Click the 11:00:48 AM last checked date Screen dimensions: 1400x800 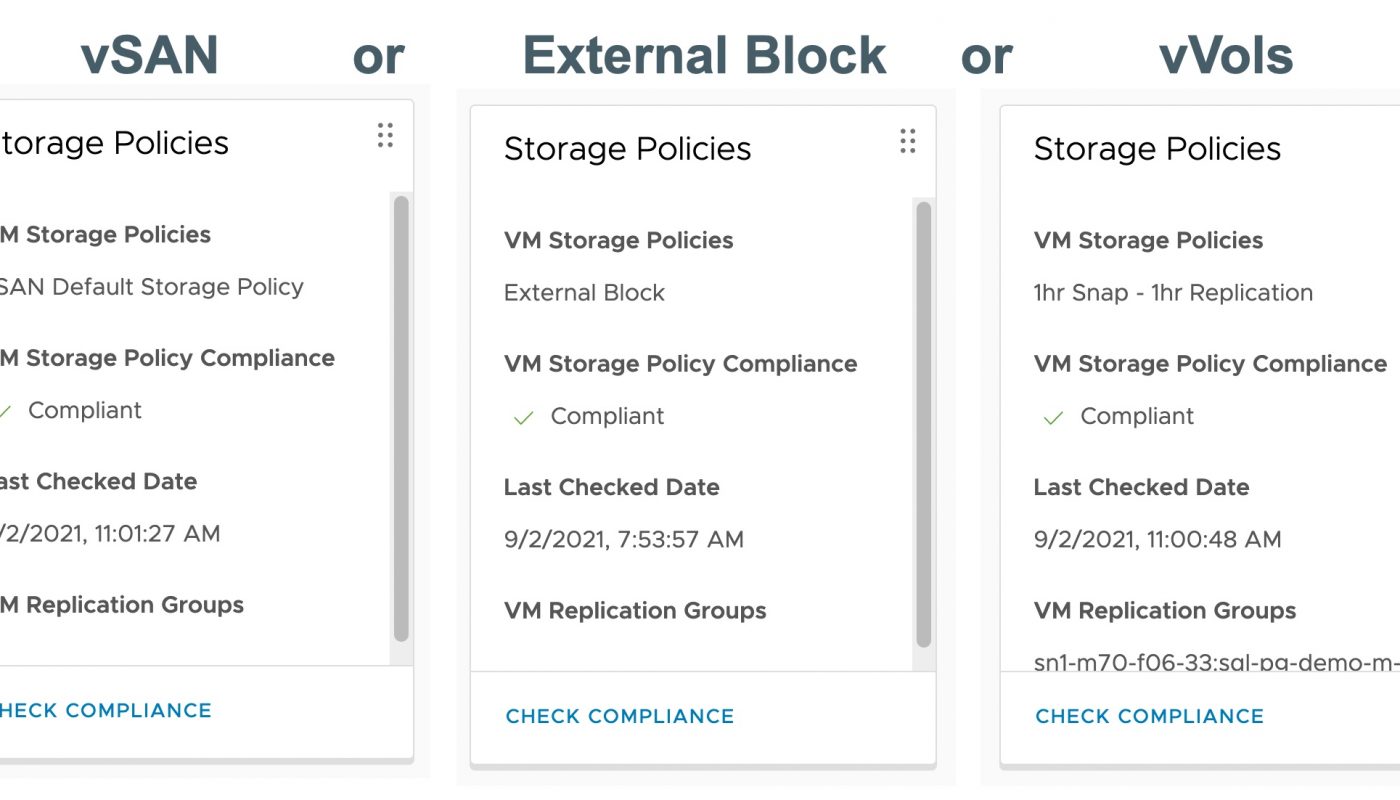point(1157,540)
